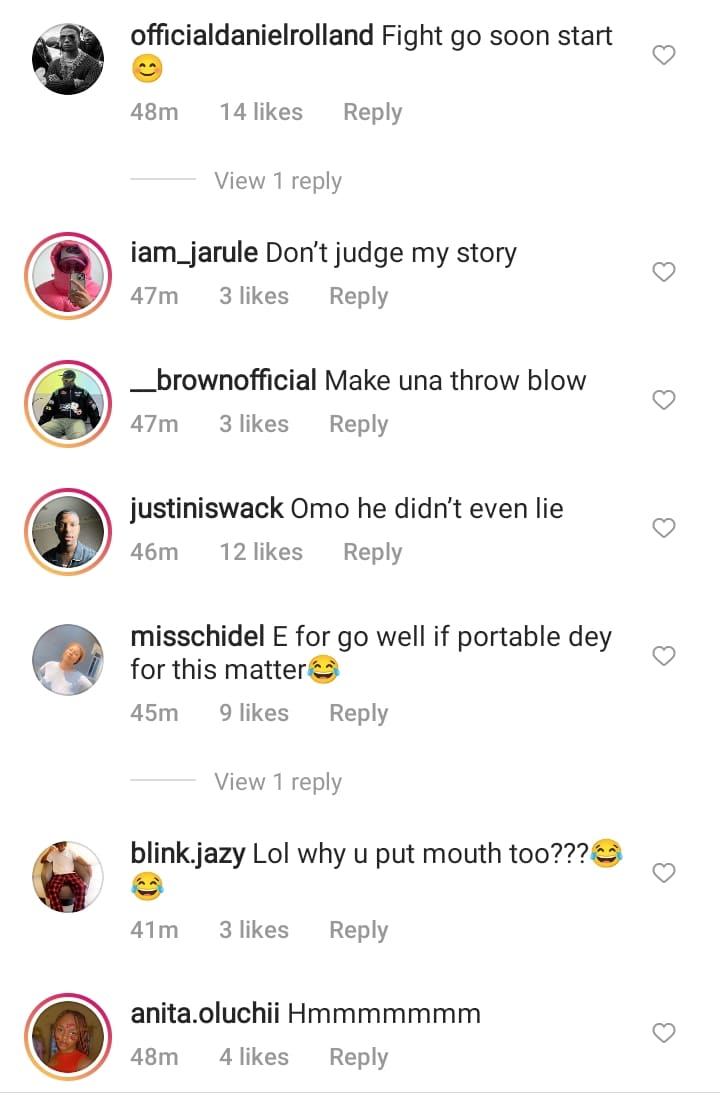The image size is (720, 1094).
Task: Tap heart on iam_jarule's comment
Action: tap(664, 272)
